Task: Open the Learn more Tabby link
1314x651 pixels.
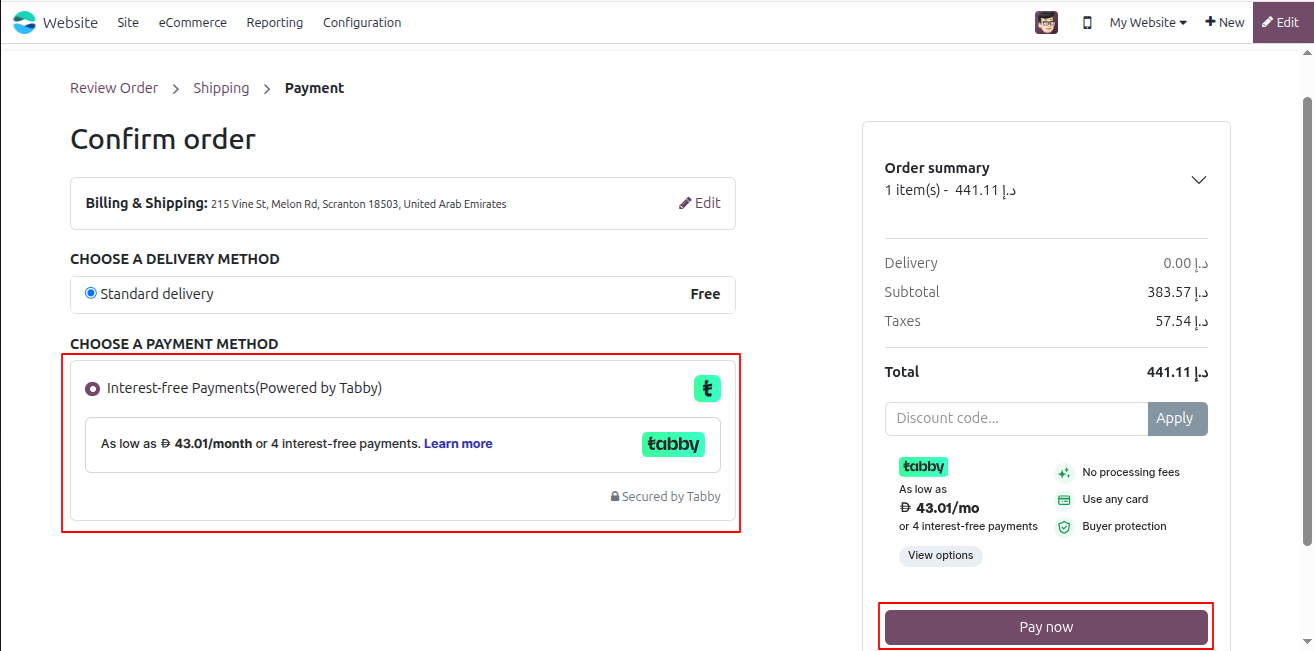Action: [458, 444]
